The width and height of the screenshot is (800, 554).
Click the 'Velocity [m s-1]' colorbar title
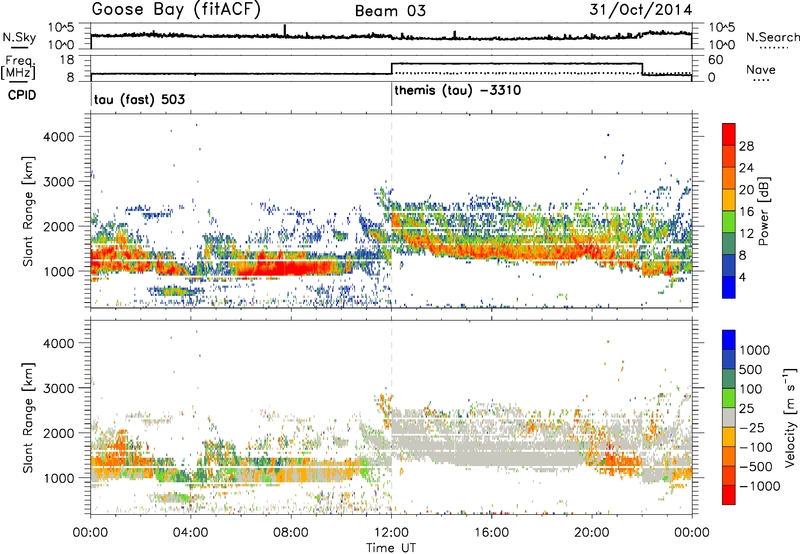[790, 416]
